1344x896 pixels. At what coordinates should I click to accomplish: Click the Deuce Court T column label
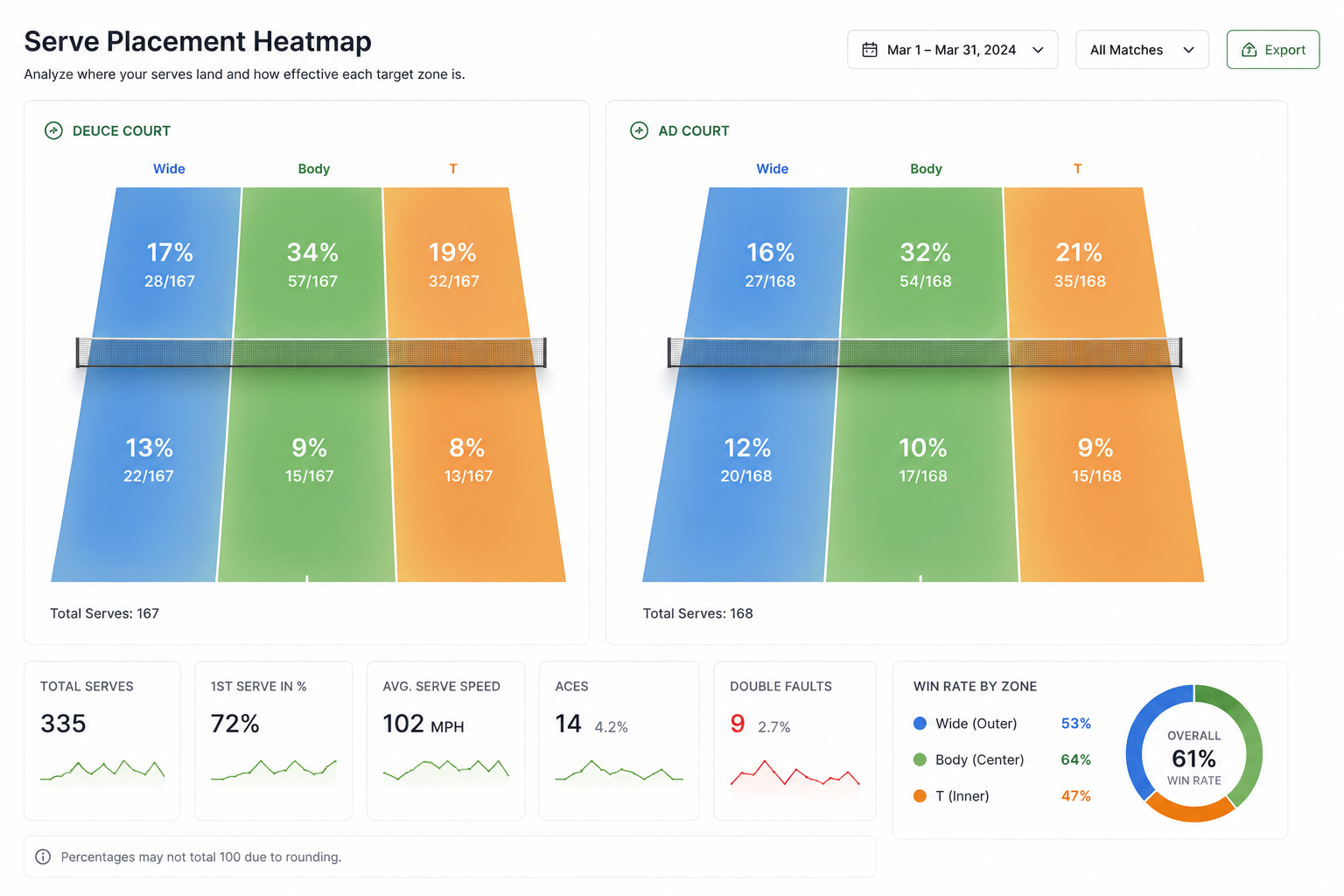[x=453, y=169]
